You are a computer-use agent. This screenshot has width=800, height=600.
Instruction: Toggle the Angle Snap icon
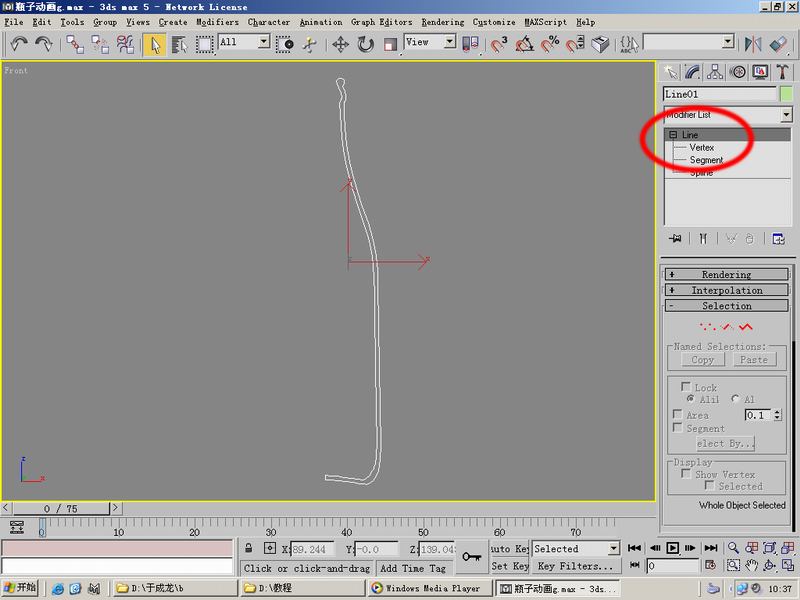[x=524, y=44]
